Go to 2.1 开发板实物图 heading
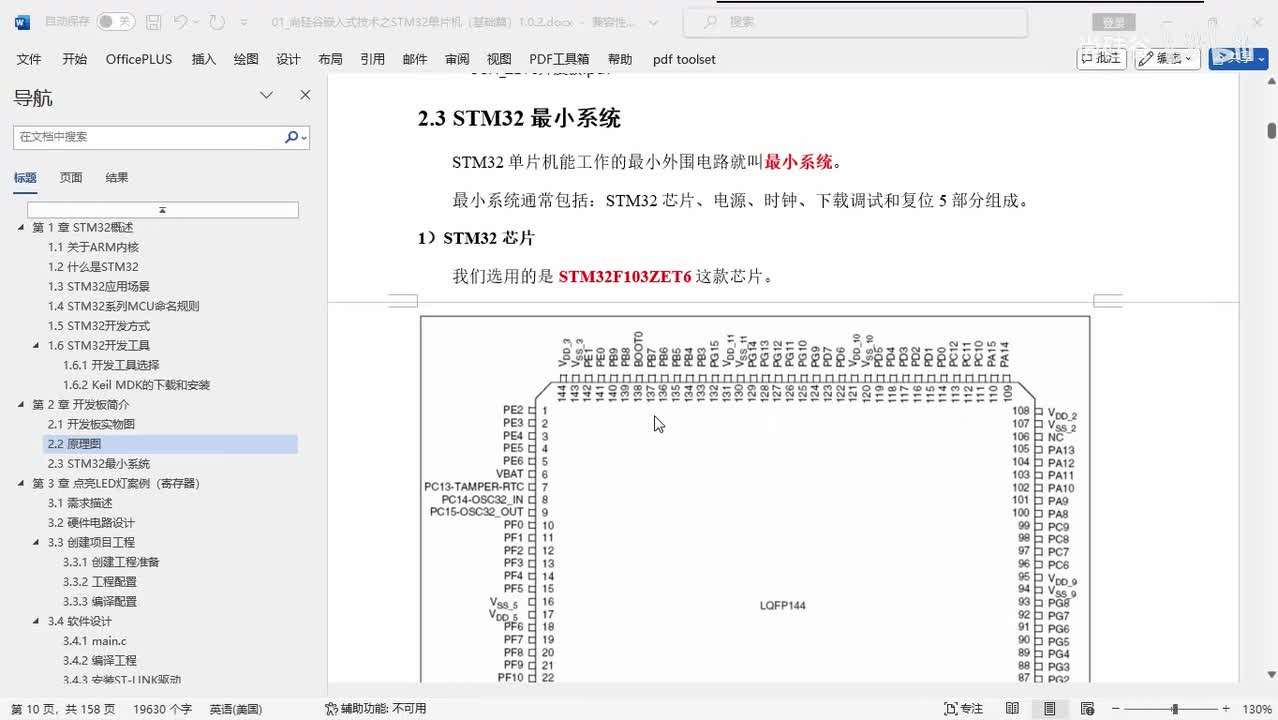The width and height of the screenshot is (1278, 720). point(91,424)
